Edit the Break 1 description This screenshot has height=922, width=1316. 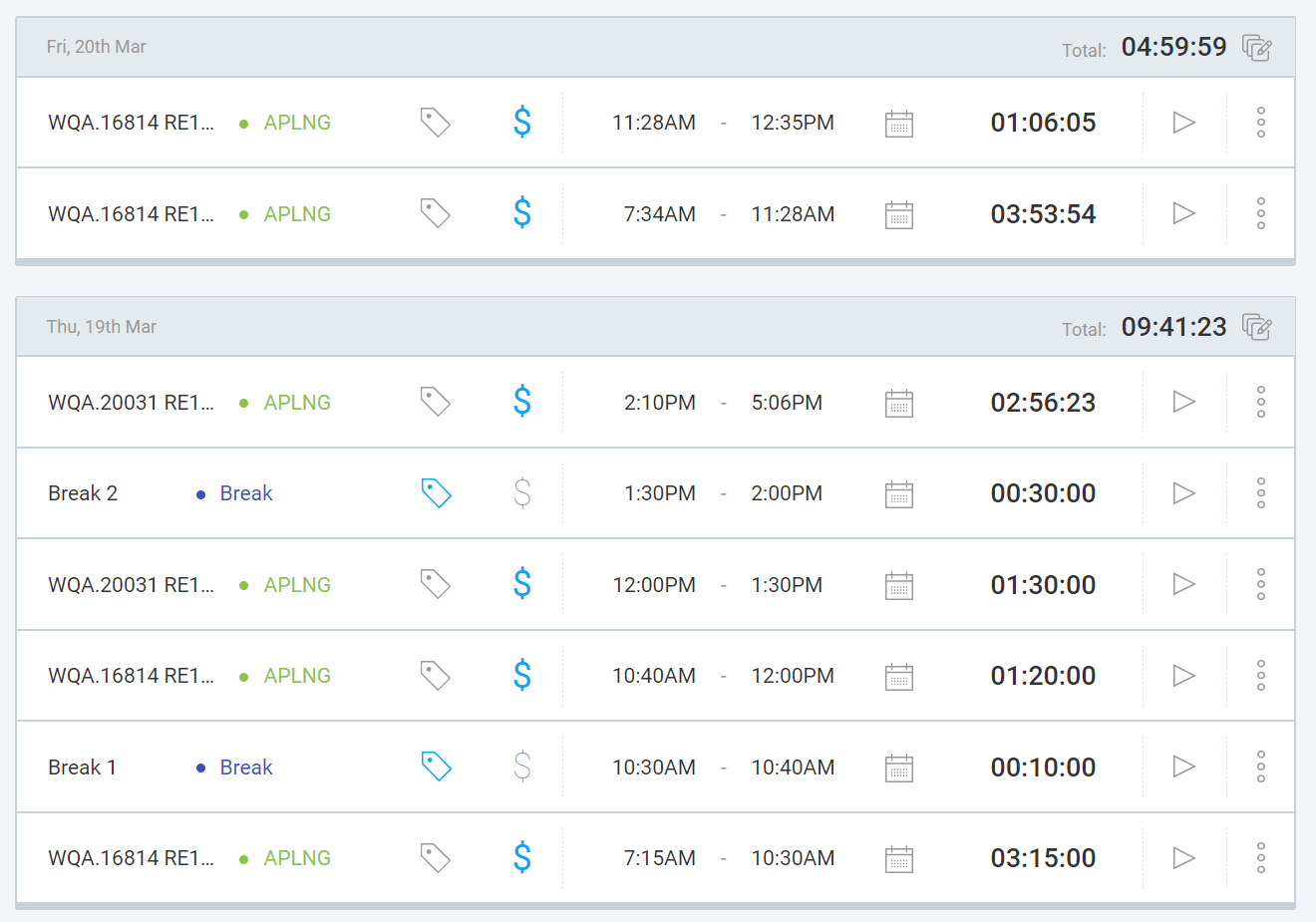[82, 768]
